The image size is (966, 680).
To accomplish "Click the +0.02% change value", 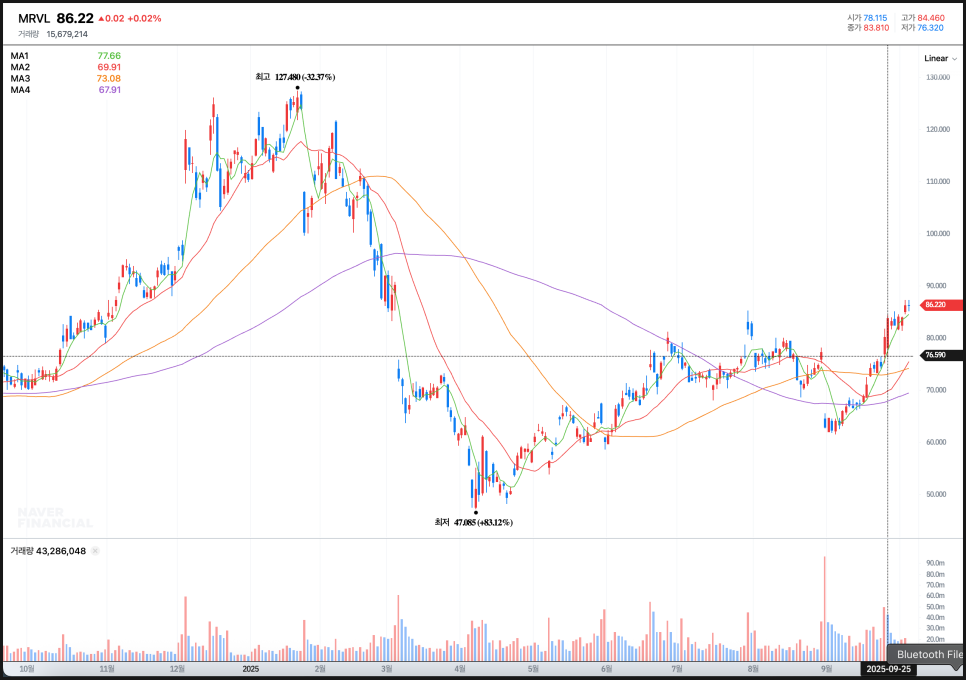I will pyautogui.click(x=144, y=18).
